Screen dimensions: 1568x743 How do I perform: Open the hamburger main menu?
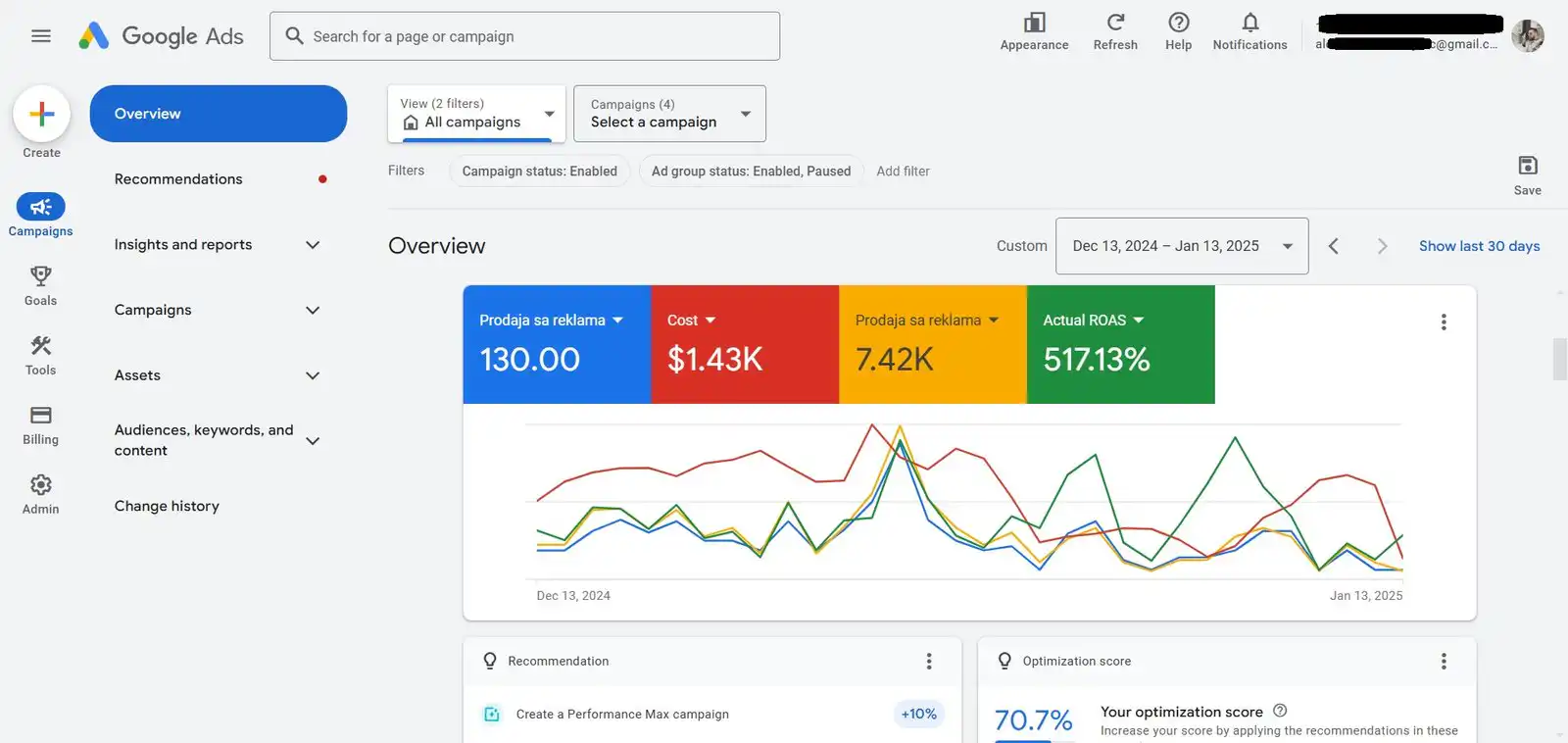[40, 36]
